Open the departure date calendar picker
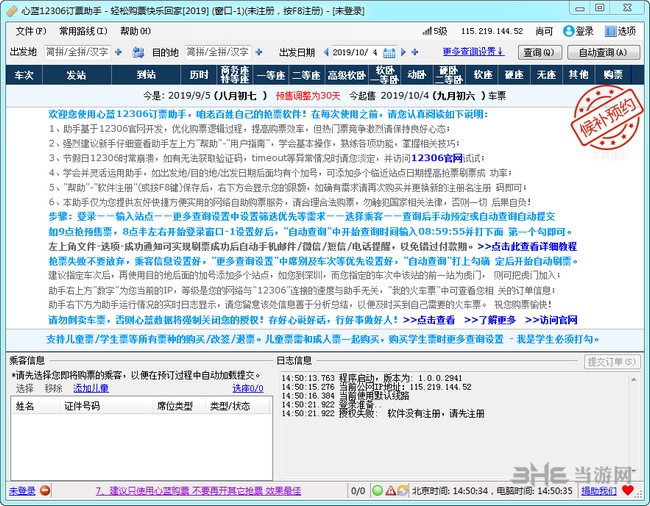Viewport: 650px width, 506px height. (389, 52)
